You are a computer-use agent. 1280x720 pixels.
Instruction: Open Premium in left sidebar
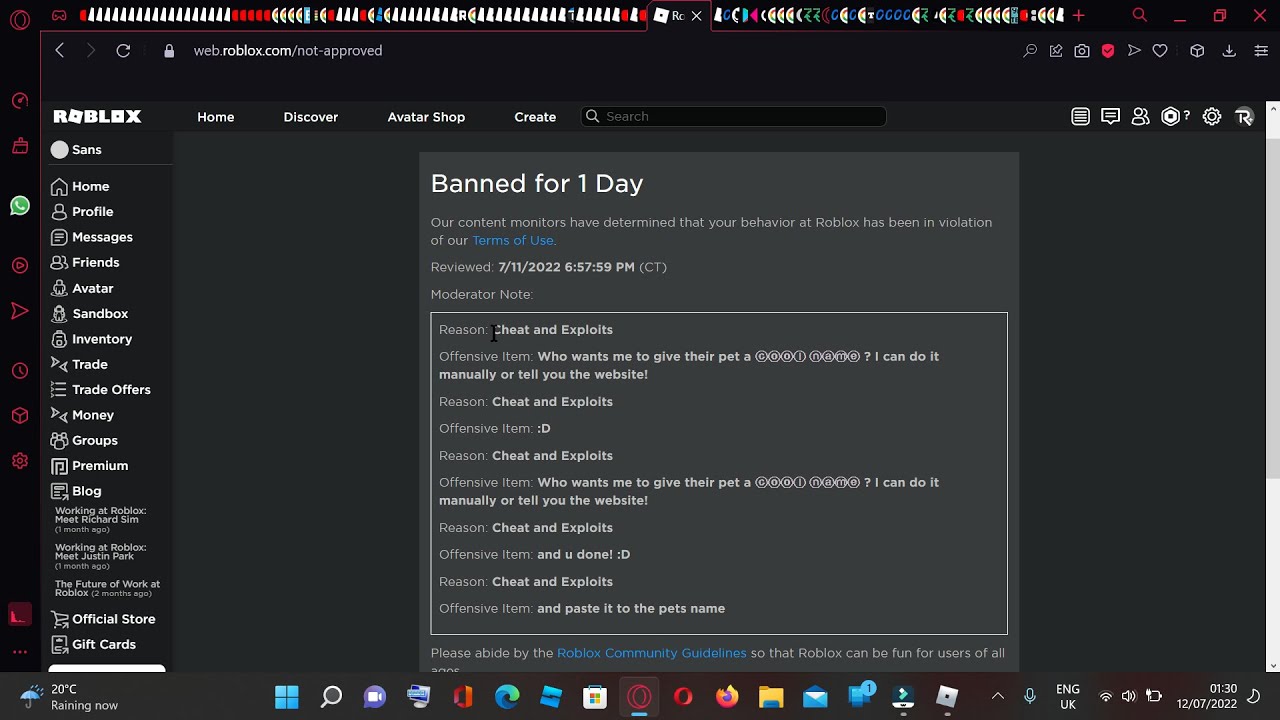coord(89,466)
